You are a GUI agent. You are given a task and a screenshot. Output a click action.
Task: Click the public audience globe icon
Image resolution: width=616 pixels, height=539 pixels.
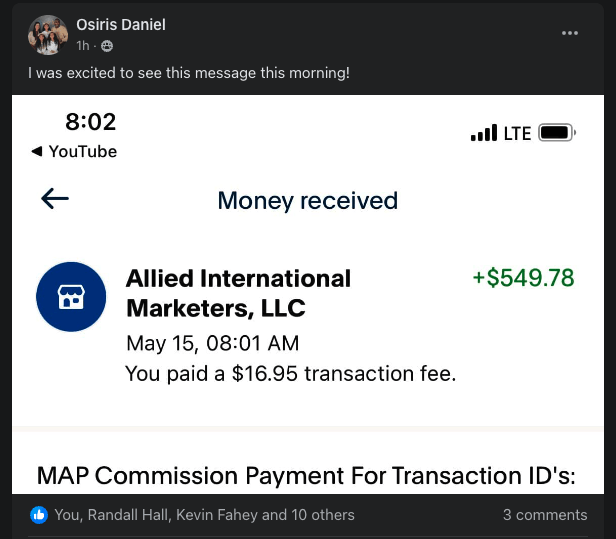tap(107, 46)
